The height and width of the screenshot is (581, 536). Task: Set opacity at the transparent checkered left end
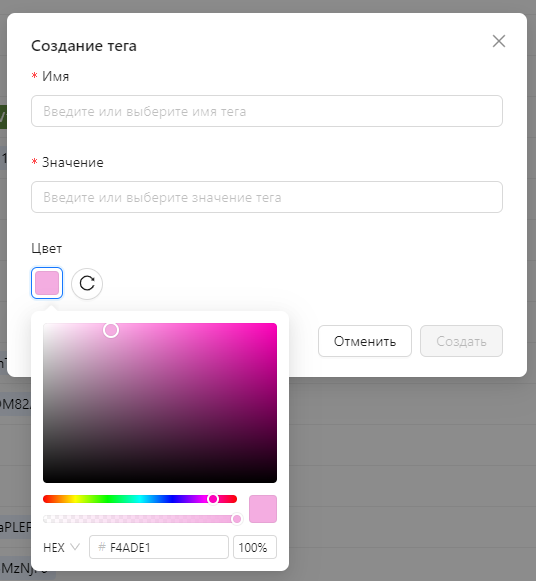coord(46,519)
